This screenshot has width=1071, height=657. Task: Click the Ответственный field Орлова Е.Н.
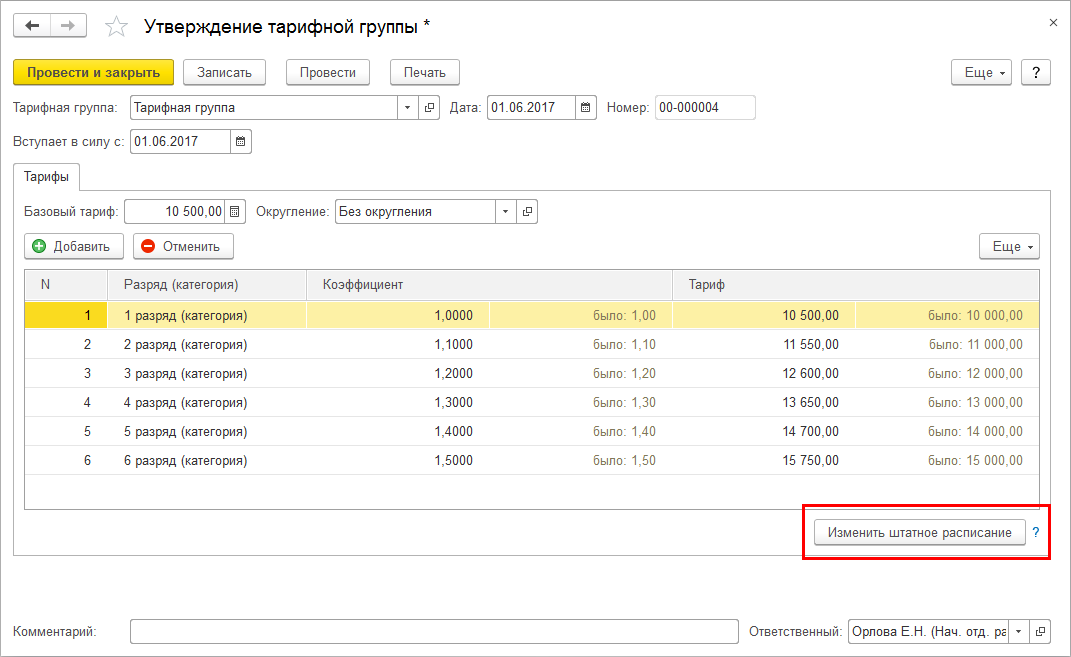(928, 632)
